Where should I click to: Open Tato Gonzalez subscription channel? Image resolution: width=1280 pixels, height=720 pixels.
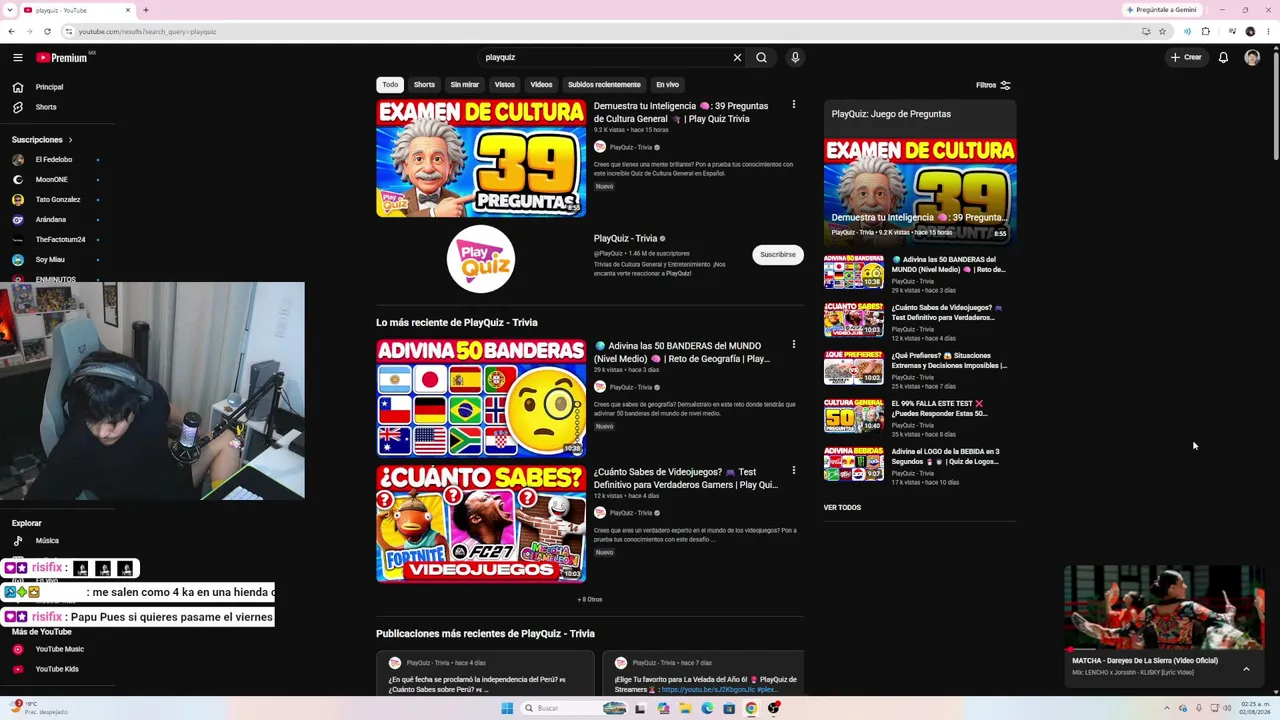57,200
